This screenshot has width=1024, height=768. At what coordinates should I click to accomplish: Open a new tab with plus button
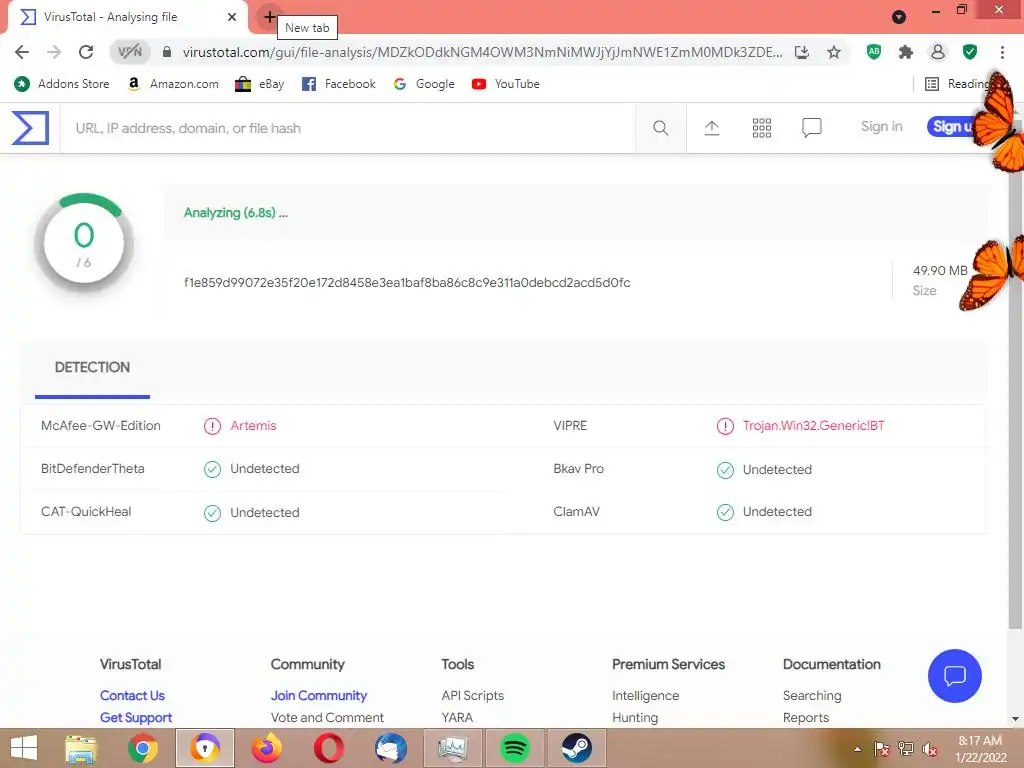click(x=269, y=17)
